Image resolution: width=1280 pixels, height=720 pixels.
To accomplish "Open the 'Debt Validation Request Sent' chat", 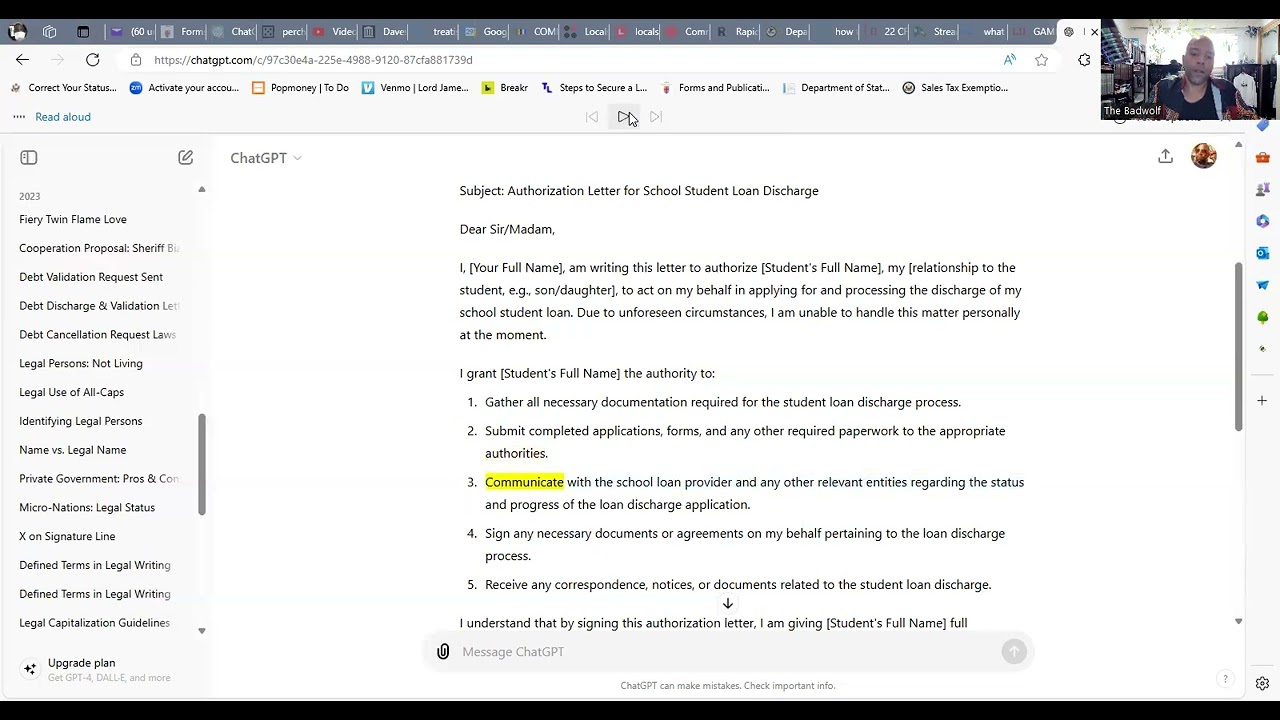I will click(91, 277).
